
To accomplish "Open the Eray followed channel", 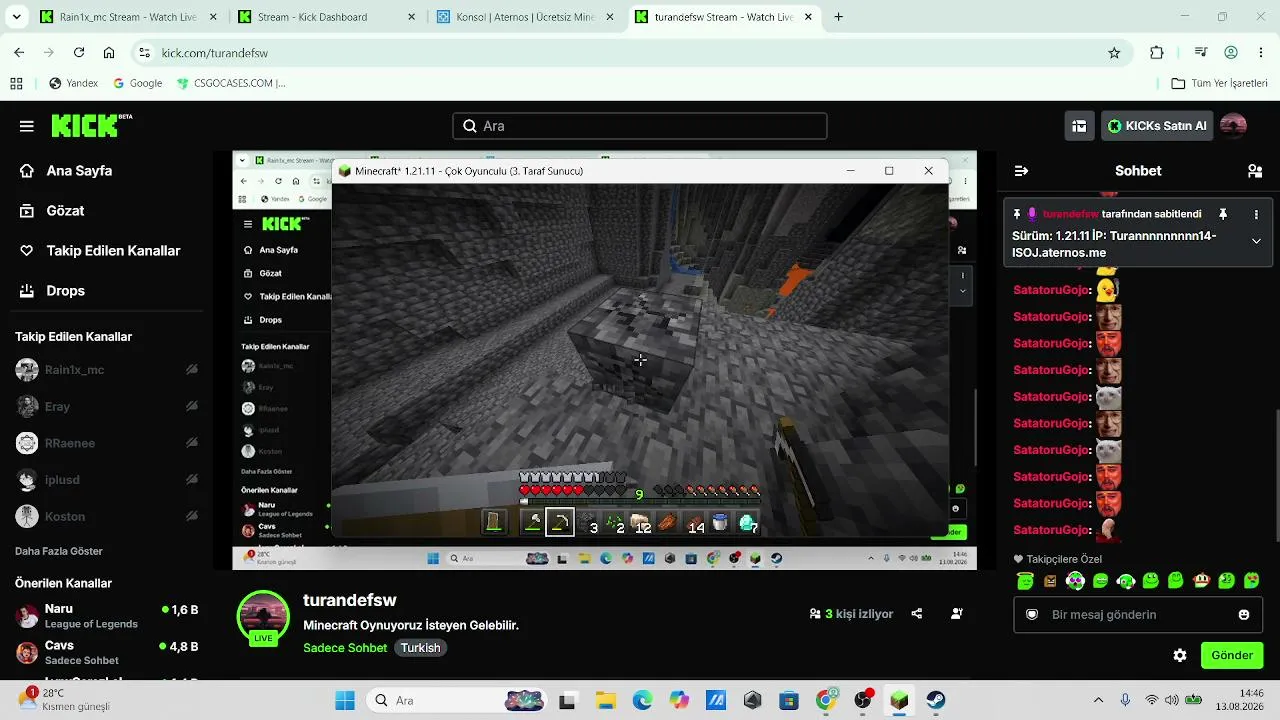I will tap(107, 407).
